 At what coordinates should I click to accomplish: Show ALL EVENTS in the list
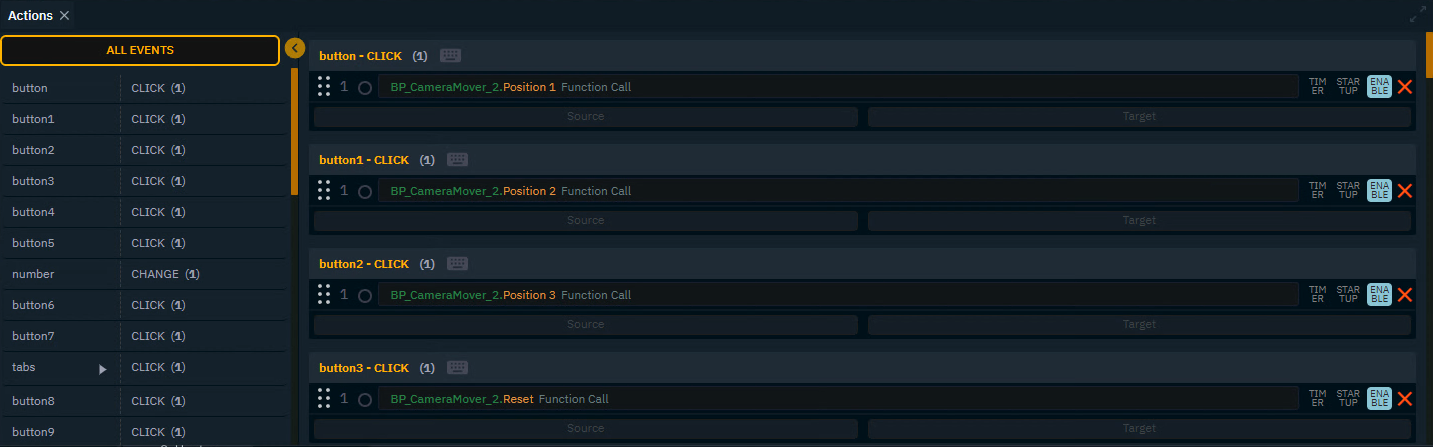pos(140,50)
